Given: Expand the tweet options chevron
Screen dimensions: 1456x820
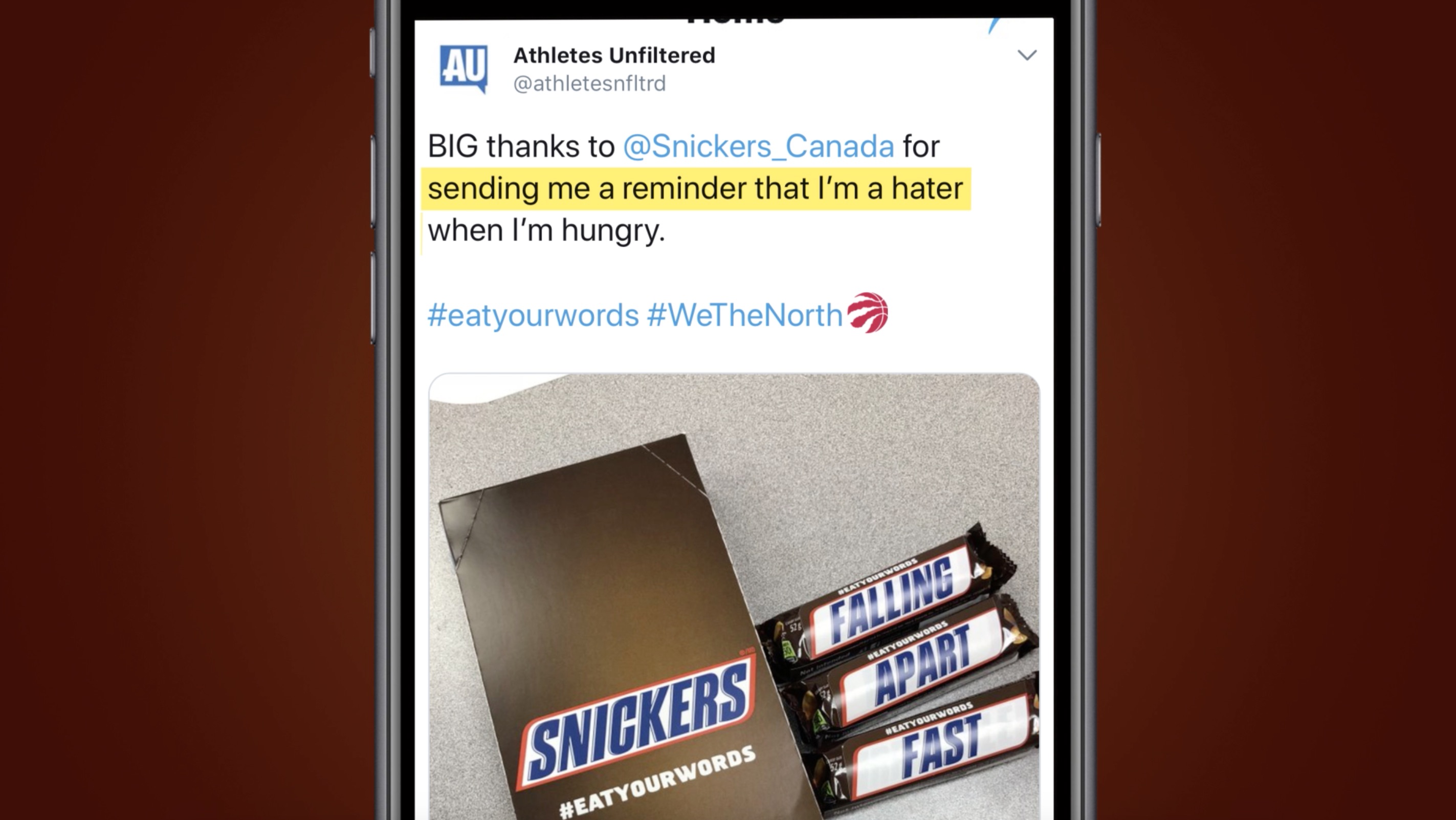Looking at the screenshot, I should pyautogui.click(x=1026, y=55).
